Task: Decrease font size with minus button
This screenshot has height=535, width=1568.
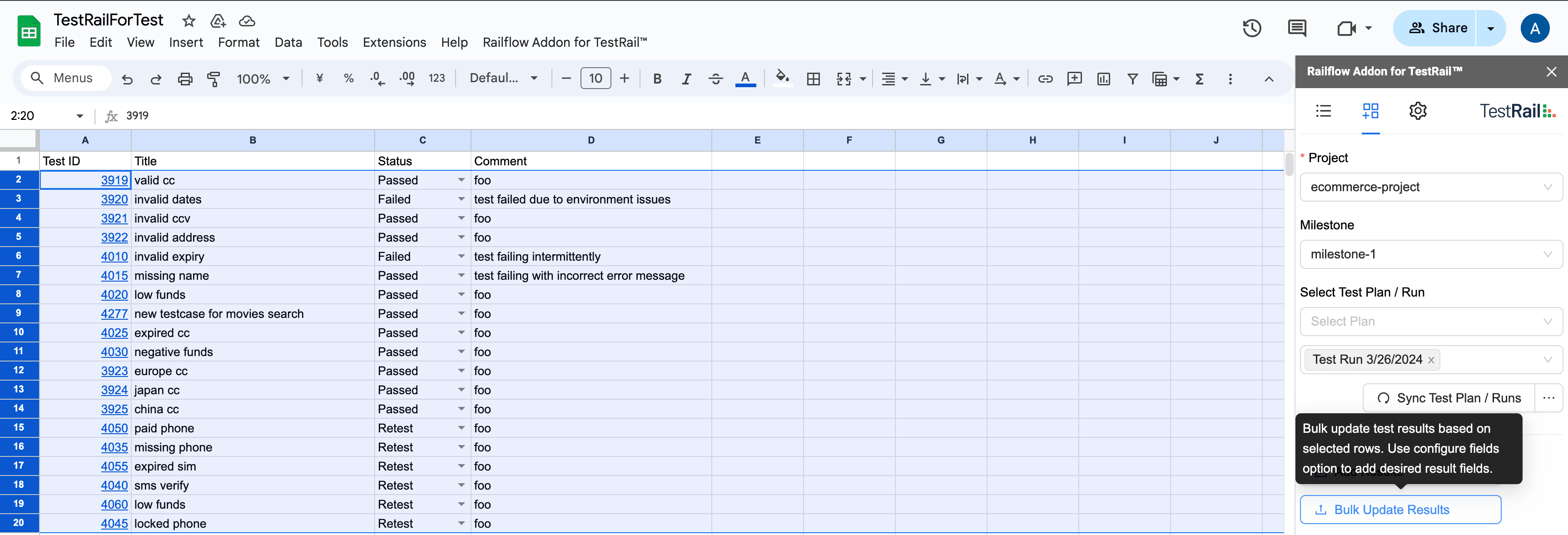Action: tap(566, 79)
